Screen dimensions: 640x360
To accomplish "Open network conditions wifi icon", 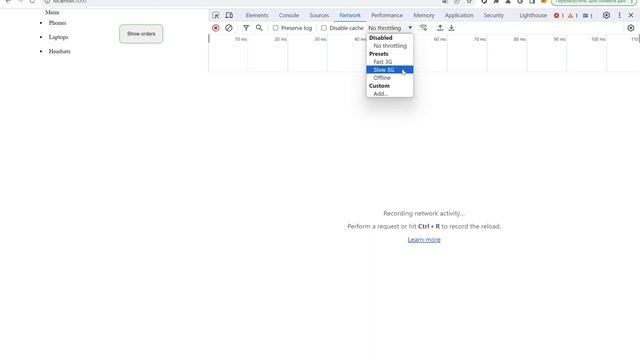I will [423, 28].
